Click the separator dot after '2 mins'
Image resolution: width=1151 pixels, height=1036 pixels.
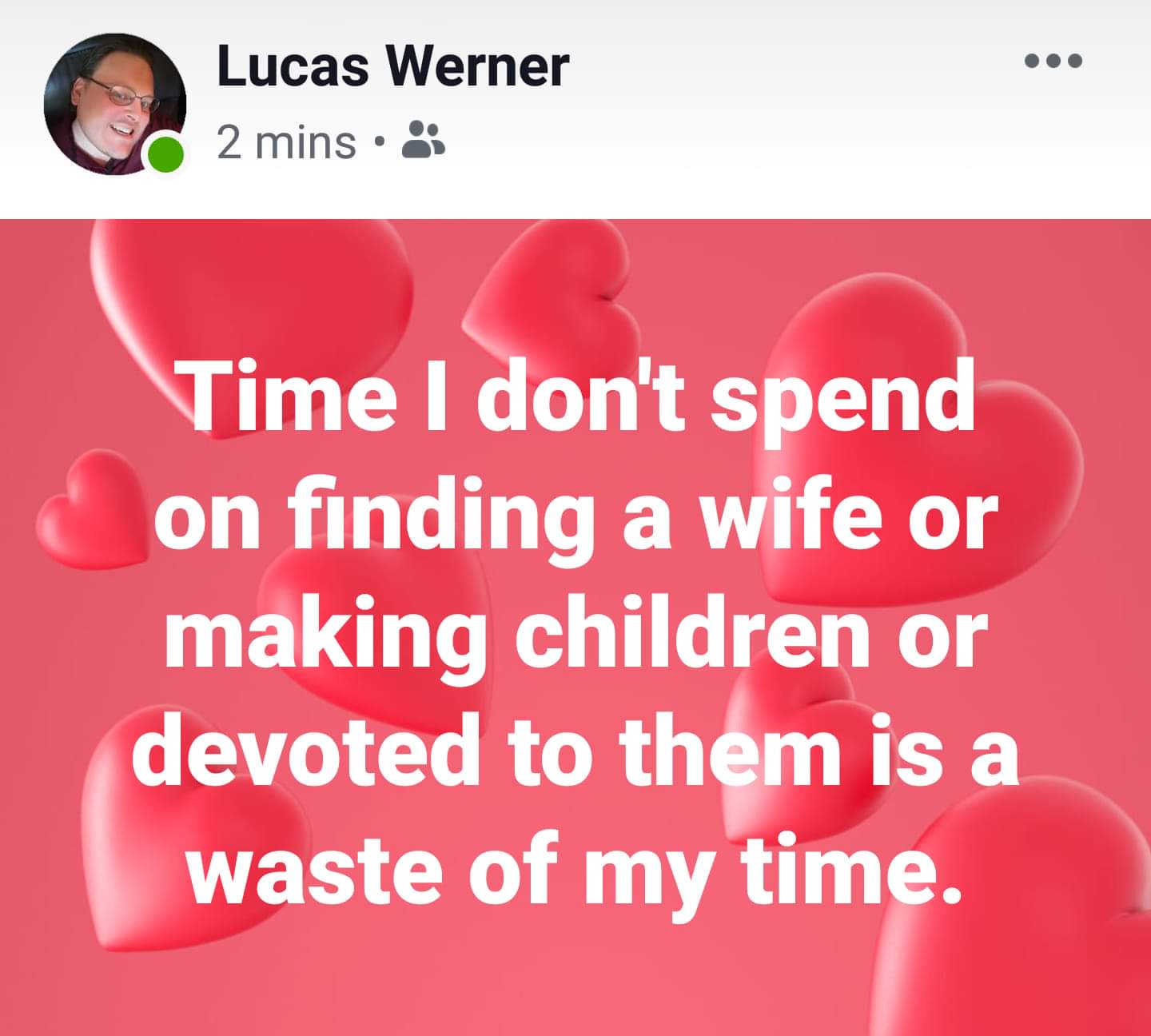[x=379, y=144]
